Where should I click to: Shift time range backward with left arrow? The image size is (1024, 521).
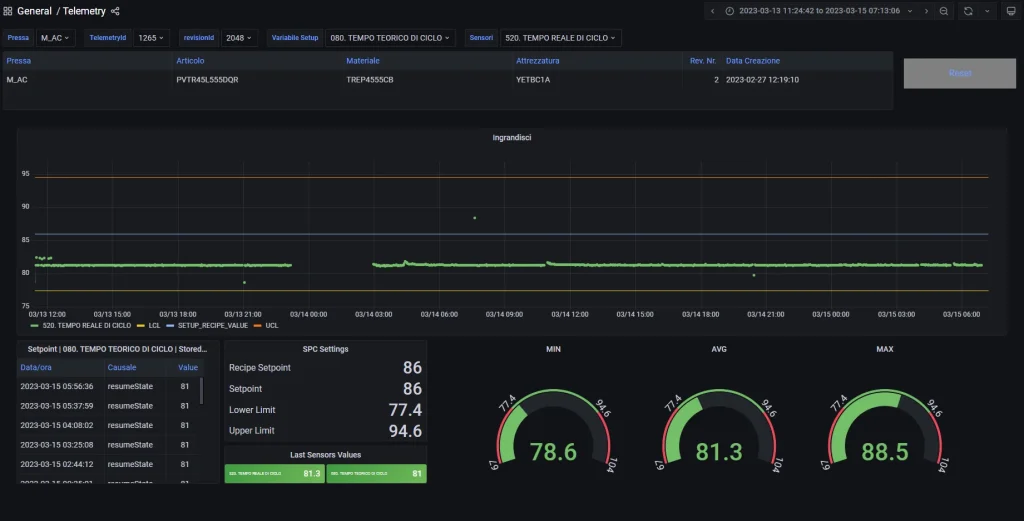[712, 11]
